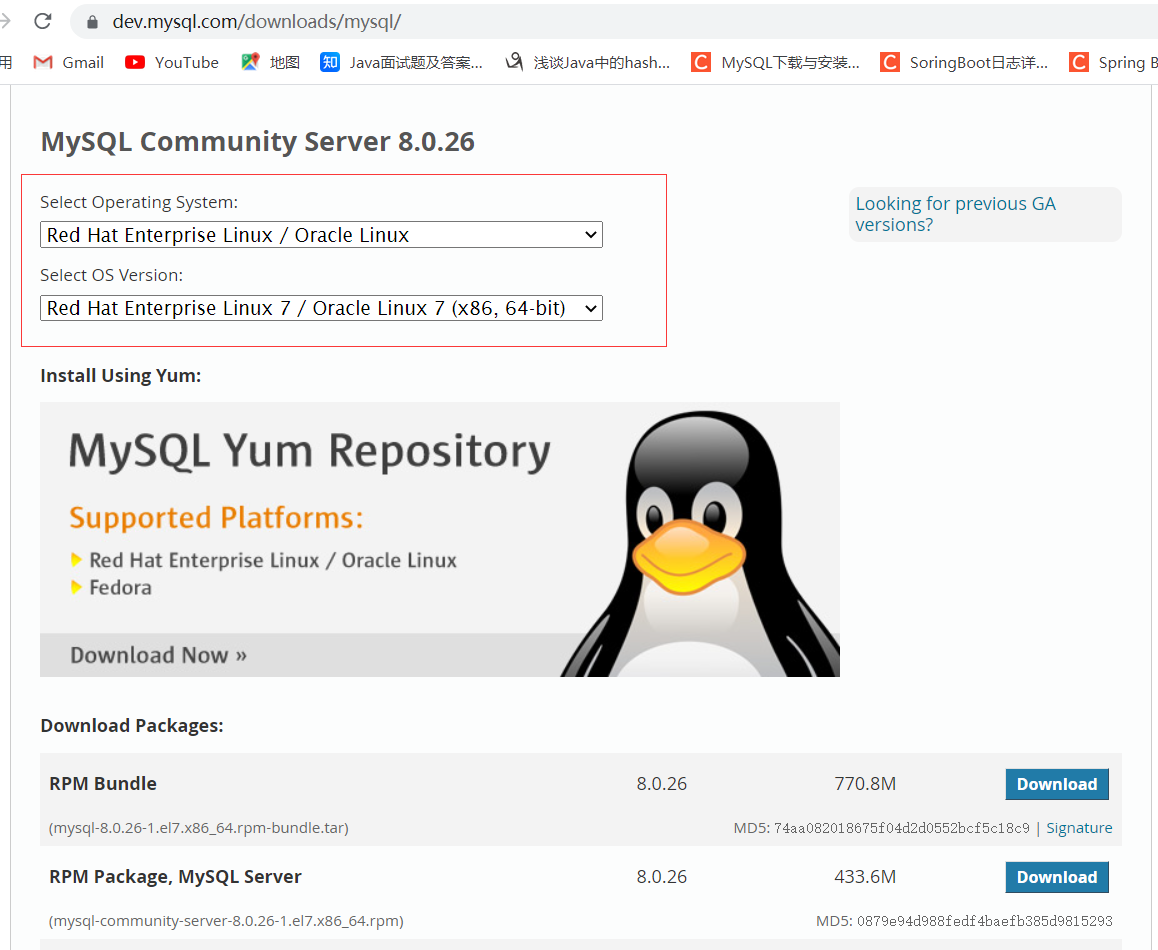The height and width of the screenshot is (950, 1158).
Task: Click the mysql-community-server-8.0.26-1.el7.x86_64.rpm filename
Action: (226, 921)
